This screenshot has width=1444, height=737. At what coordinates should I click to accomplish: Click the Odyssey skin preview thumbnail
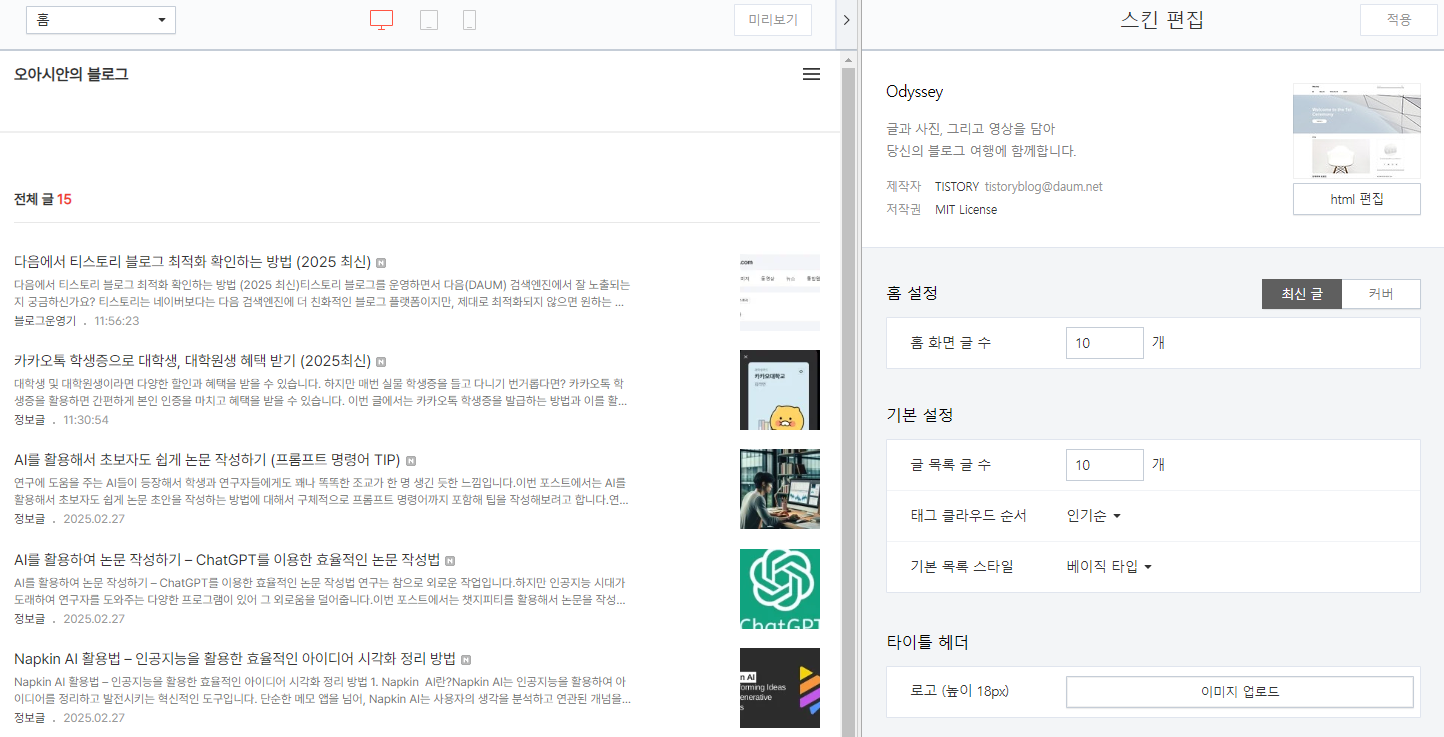click(x=1357, y=131)
